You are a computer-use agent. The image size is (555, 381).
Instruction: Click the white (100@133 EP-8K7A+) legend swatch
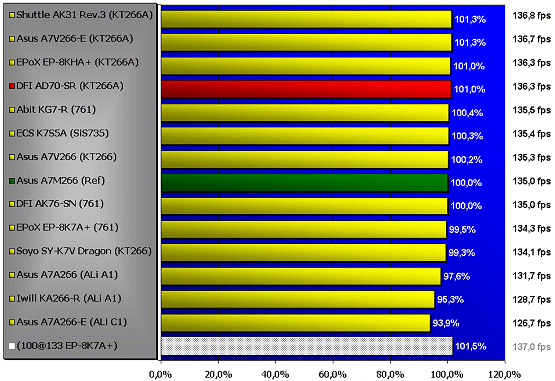12,346
